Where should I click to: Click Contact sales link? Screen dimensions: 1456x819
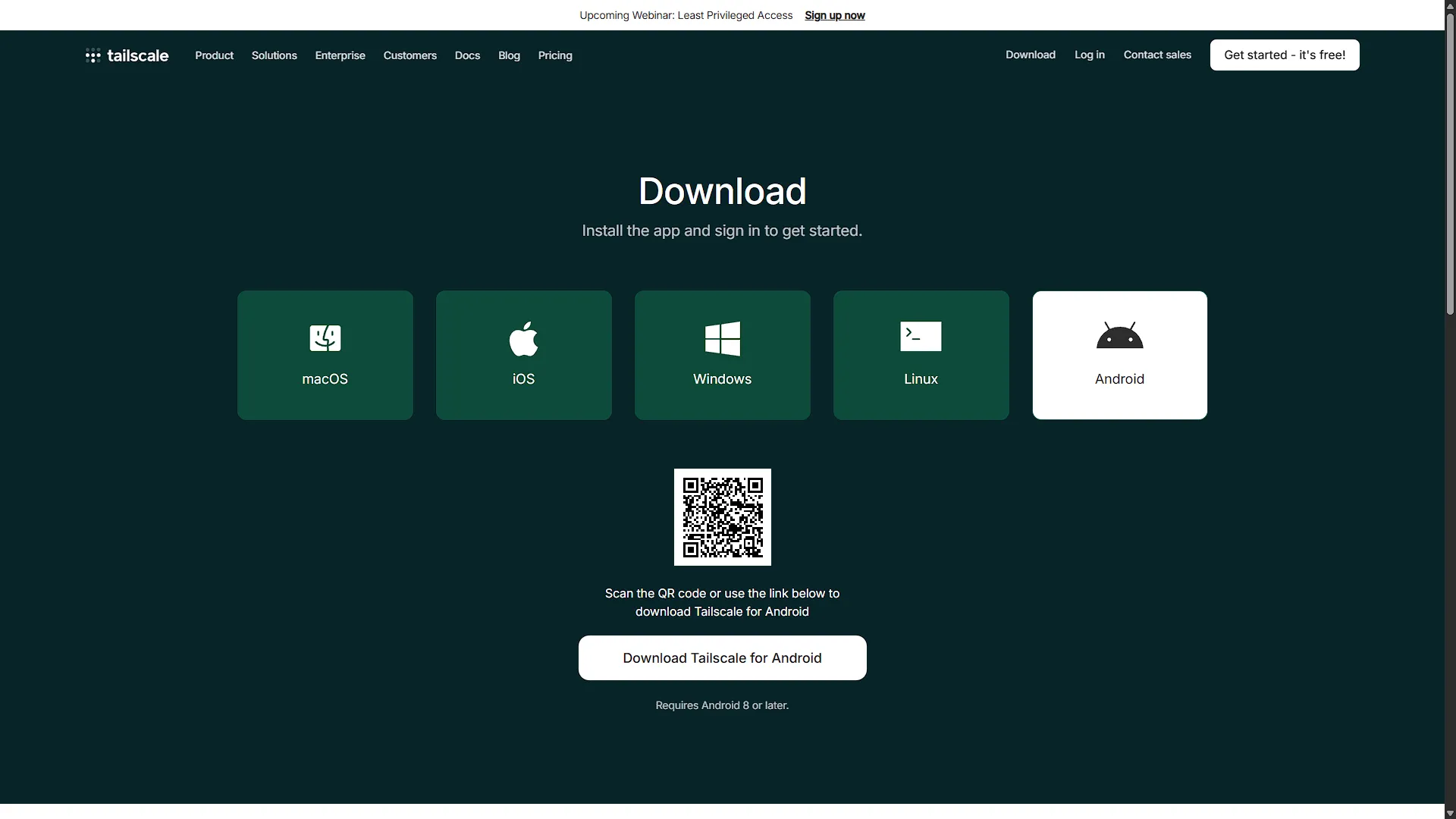(x=1157, y=55)
